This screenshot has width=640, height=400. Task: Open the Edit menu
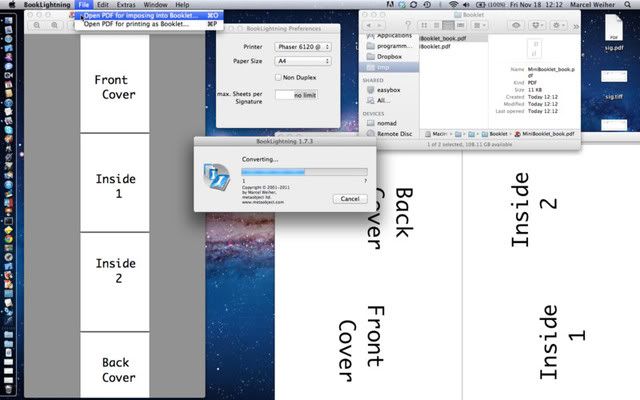(102, 5)
